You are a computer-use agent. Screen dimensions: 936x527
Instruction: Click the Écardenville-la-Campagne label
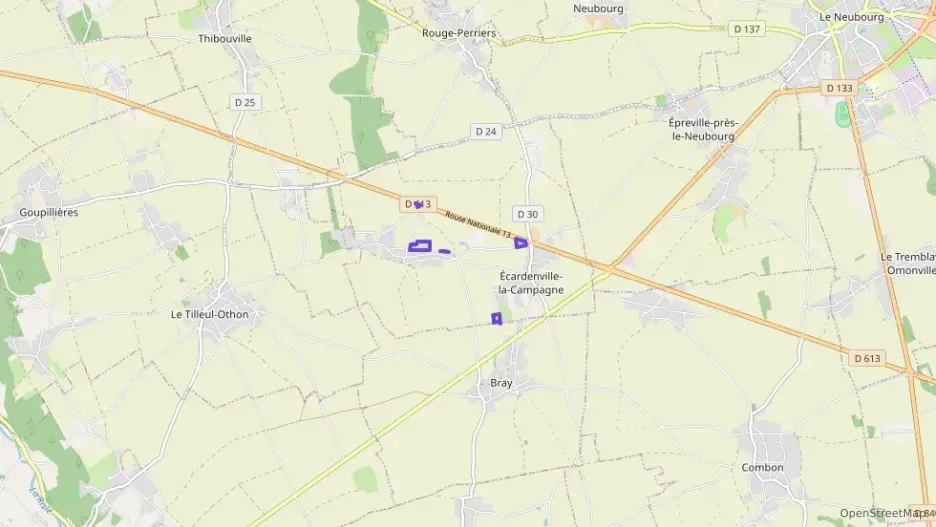tap(531, 283)
